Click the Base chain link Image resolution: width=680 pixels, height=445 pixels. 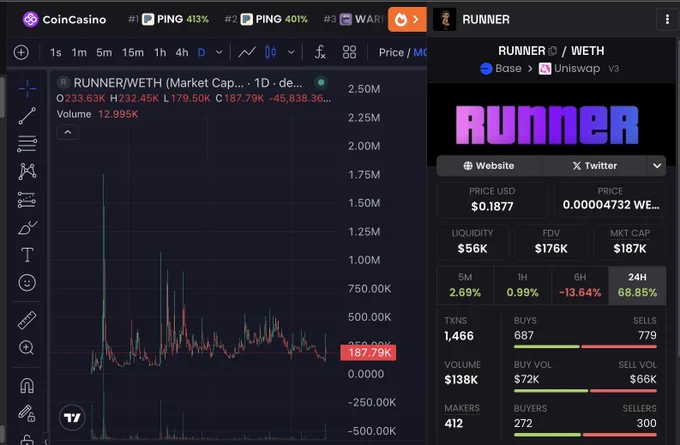501,69
